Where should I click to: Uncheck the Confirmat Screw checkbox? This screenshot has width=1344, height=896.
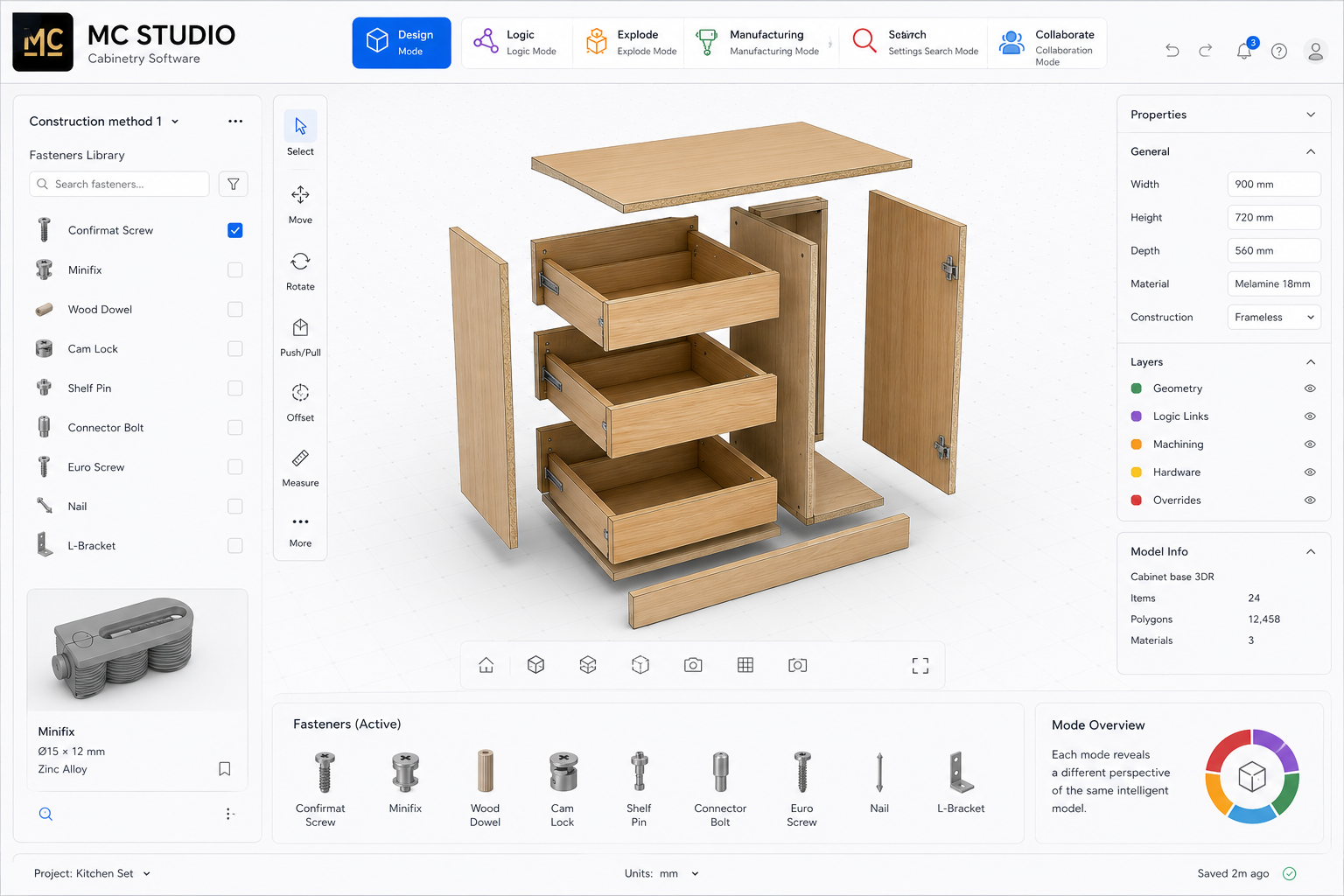235,230
